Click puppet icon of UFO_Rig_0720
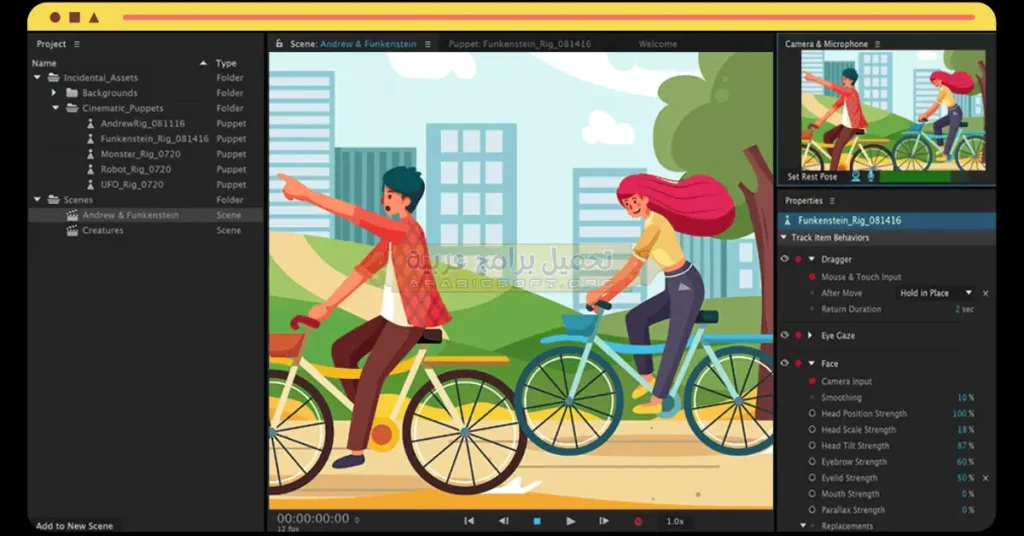Screen dimensions: 1024x536 pos(91,185)
